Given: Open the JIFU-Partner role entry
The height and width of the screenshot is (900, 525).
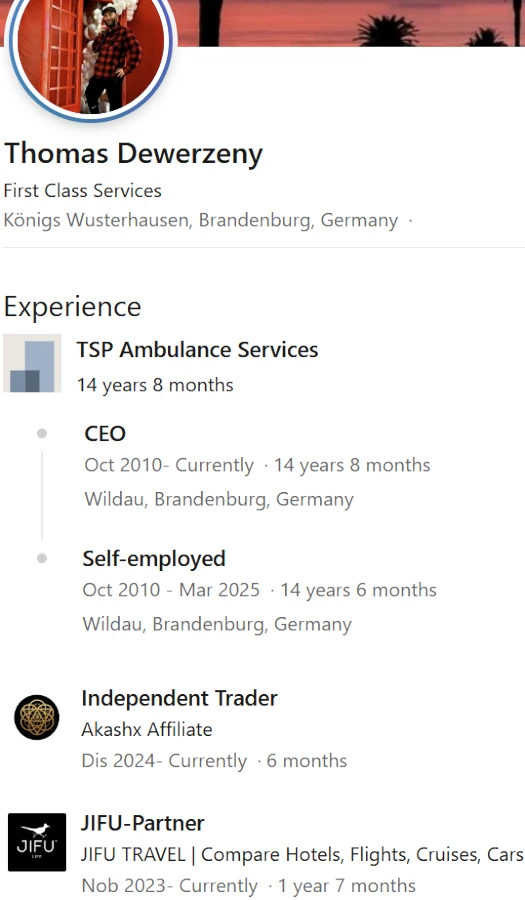Looking at the screenshot, I should [143, 823].
